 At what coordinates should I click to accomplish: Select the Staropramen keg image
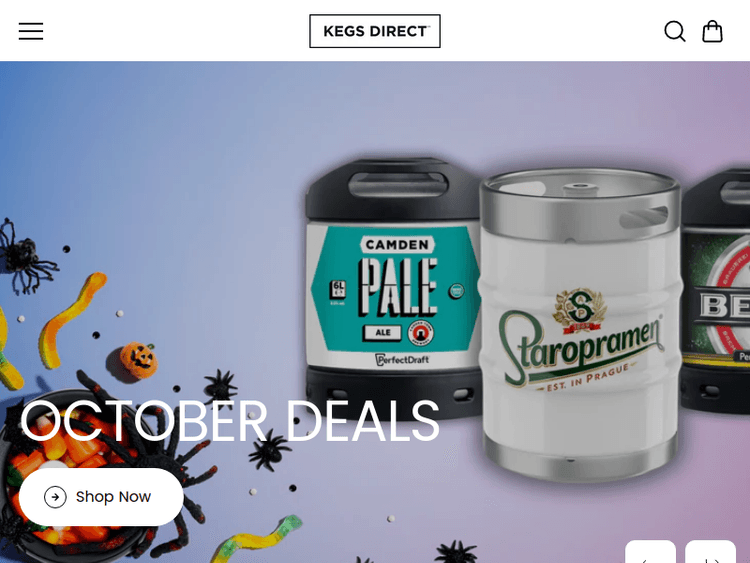click(580, 324)
